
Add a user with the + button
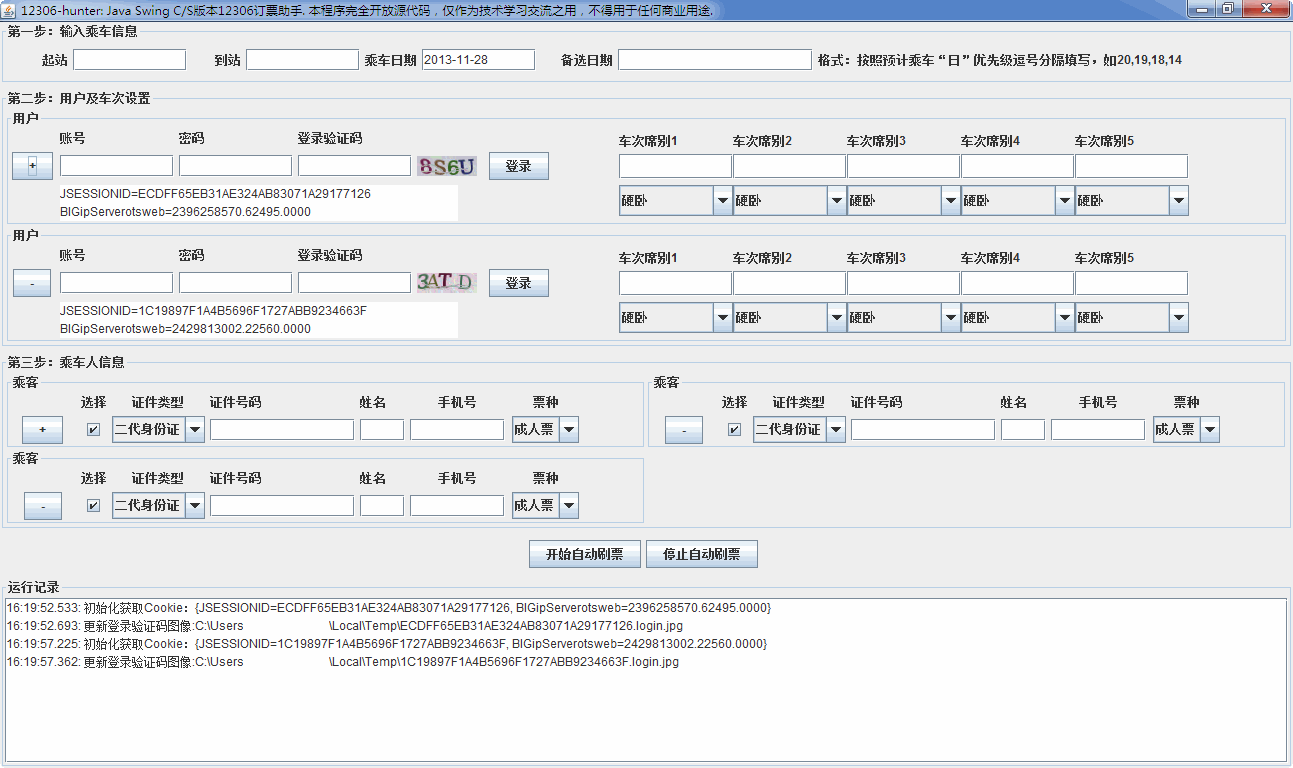pyautogui.click(x=32, y=166)
